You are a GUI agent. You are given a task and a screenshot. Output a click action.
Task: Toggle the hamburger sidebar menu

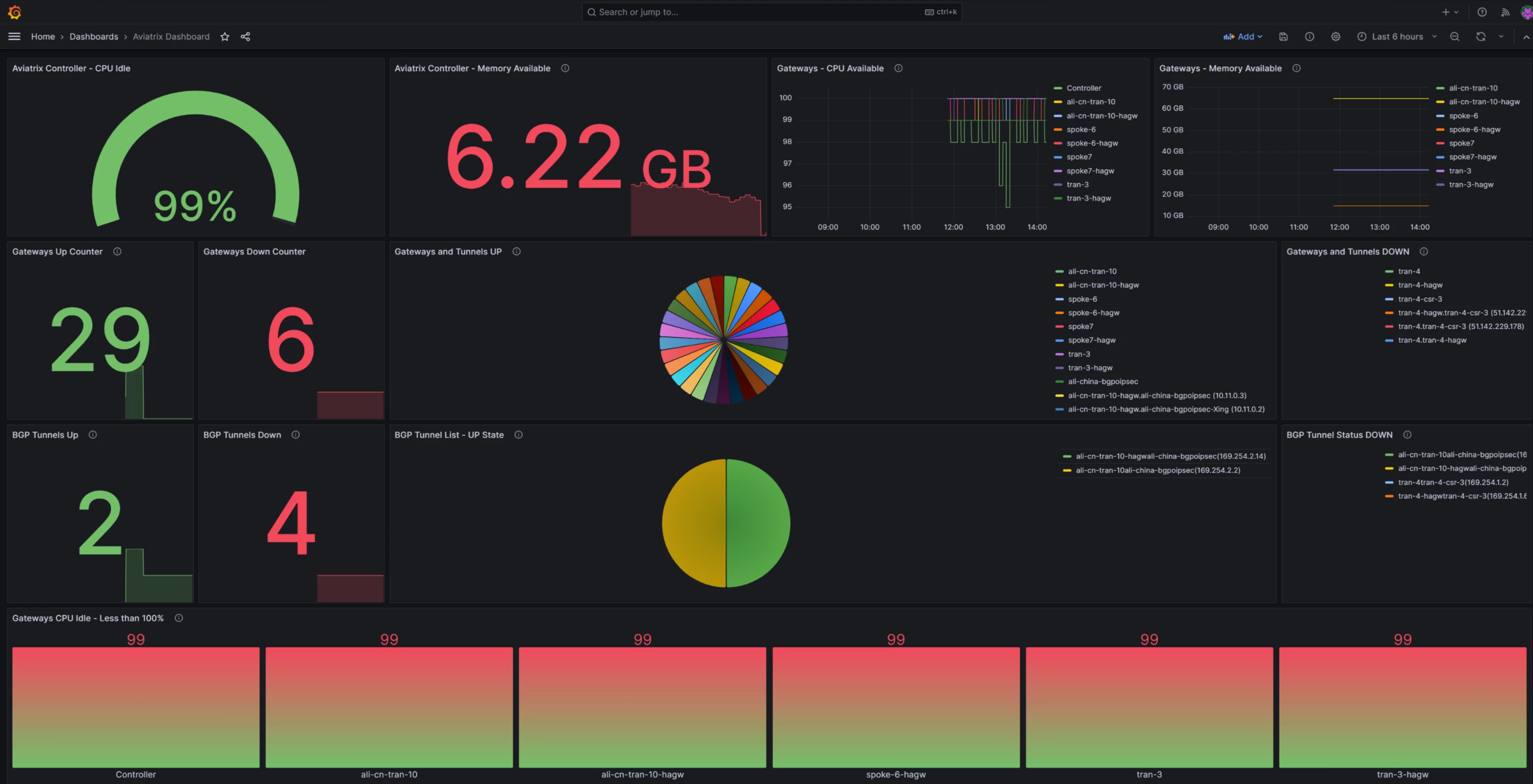(14, 36)
